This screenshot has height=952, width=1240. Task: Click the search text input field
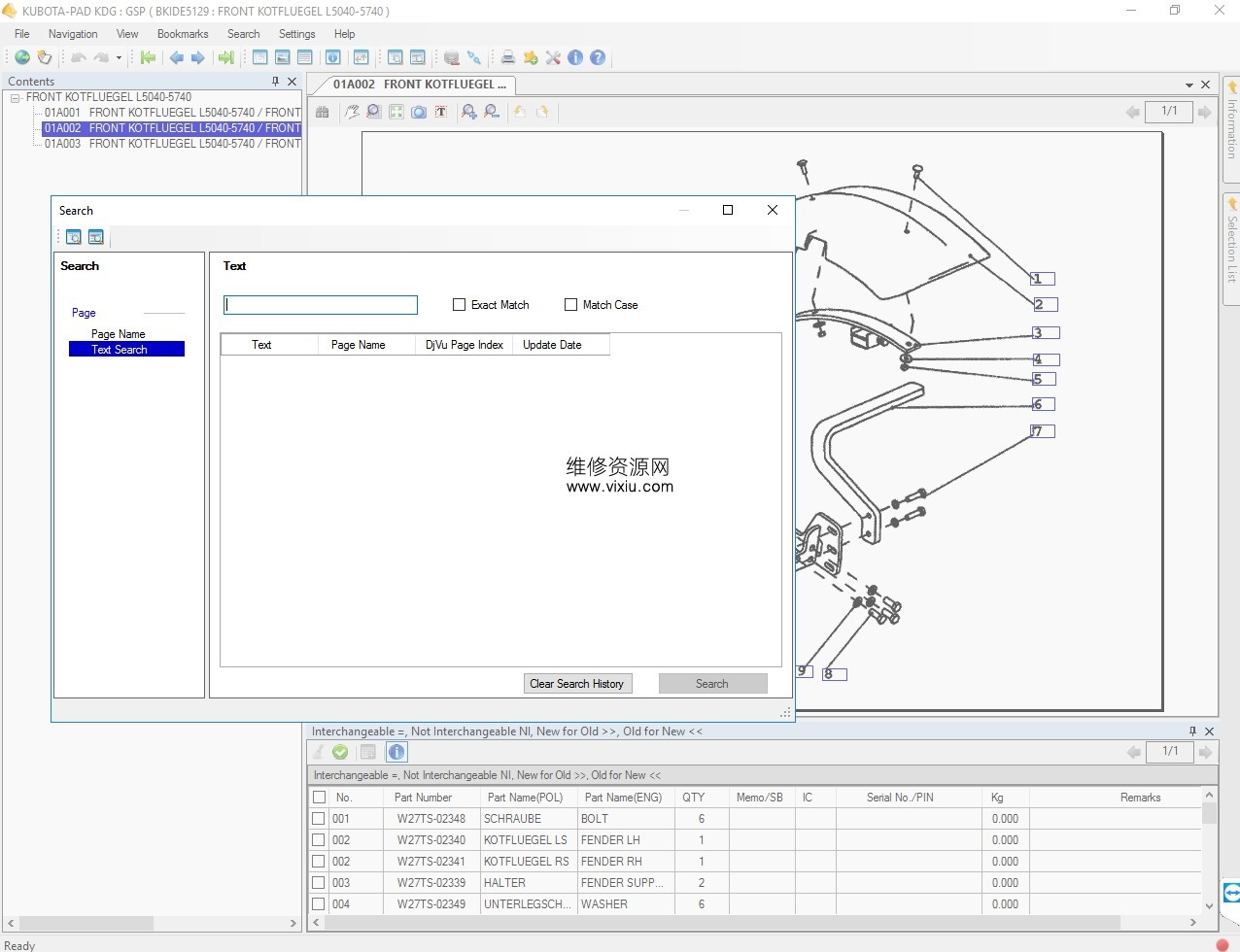click(321, 305)
